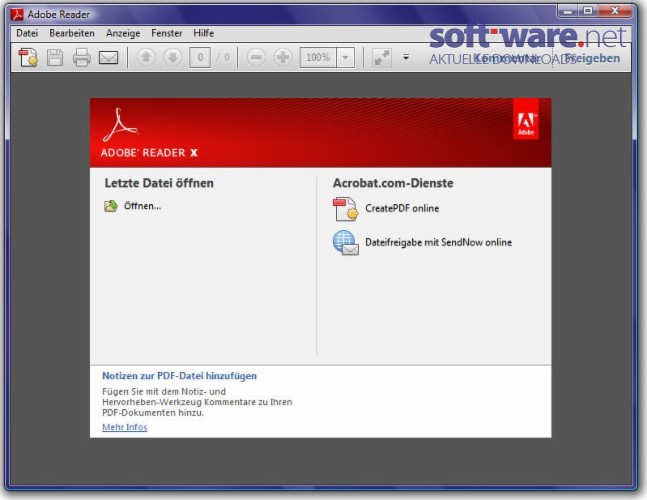The width and height of the screenshot is (647, 500).
Task: Click the Öffnen... link
Action: point(143,206)
